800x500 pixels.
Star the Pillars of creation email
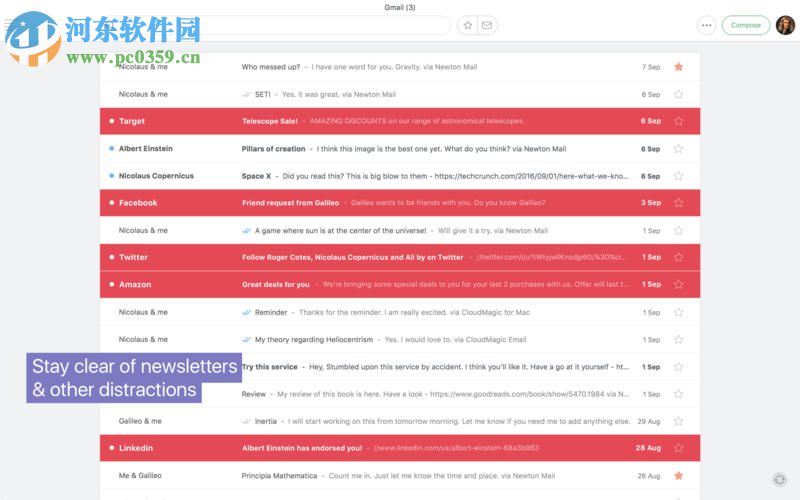(679, 149)
